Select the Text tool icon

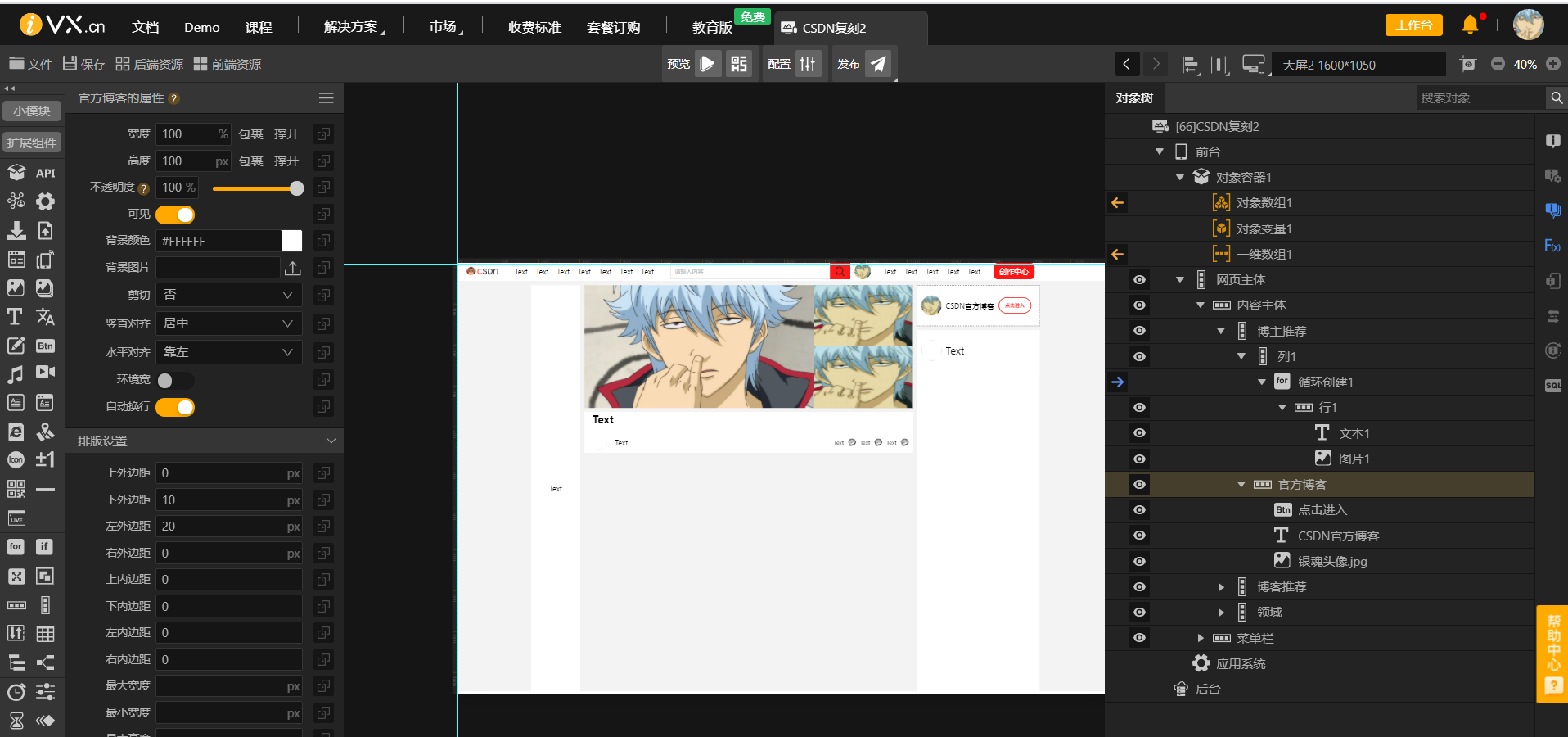click(x=15, y=317)
